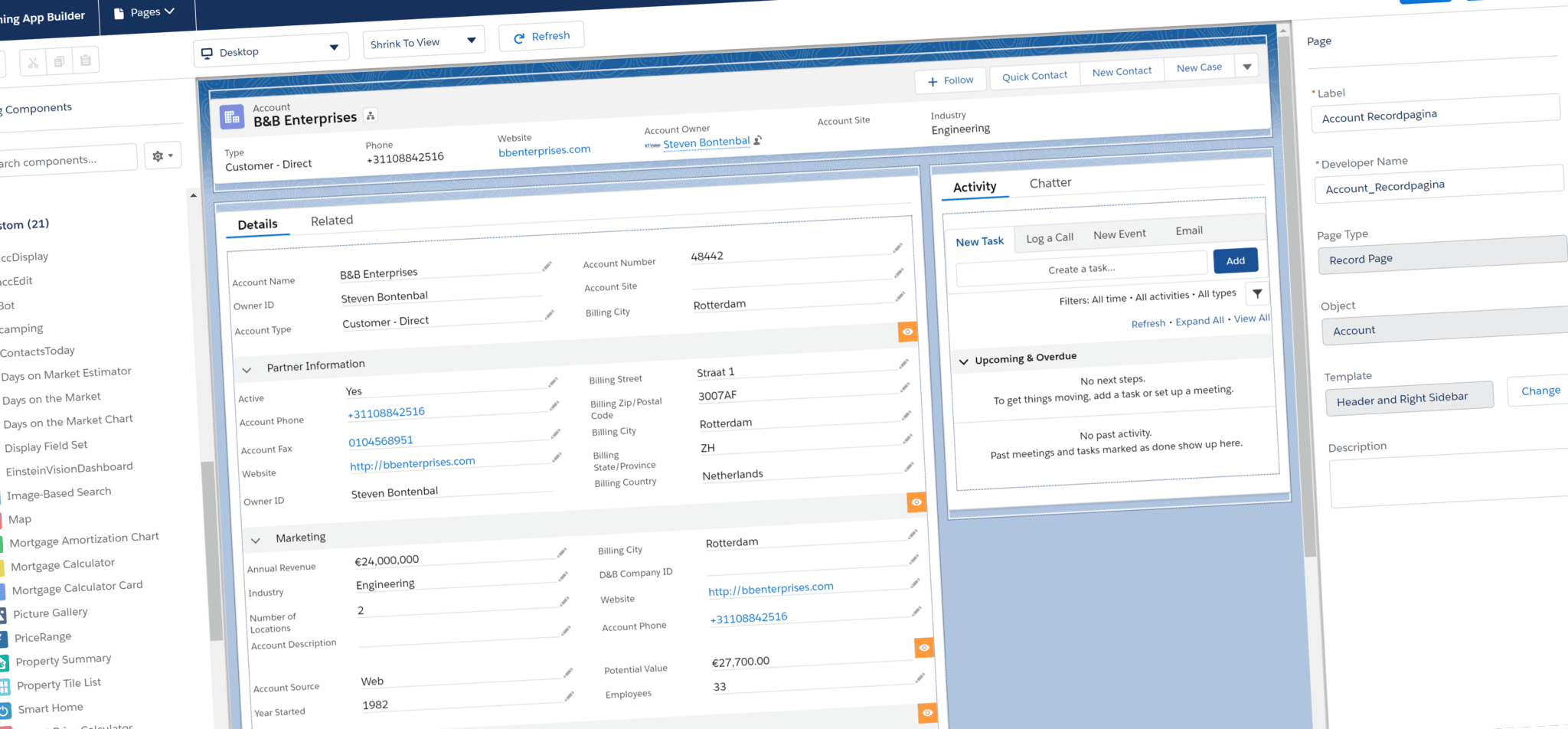
Task: Collapse the Partner Information section
Action: [x=247, y=370]
